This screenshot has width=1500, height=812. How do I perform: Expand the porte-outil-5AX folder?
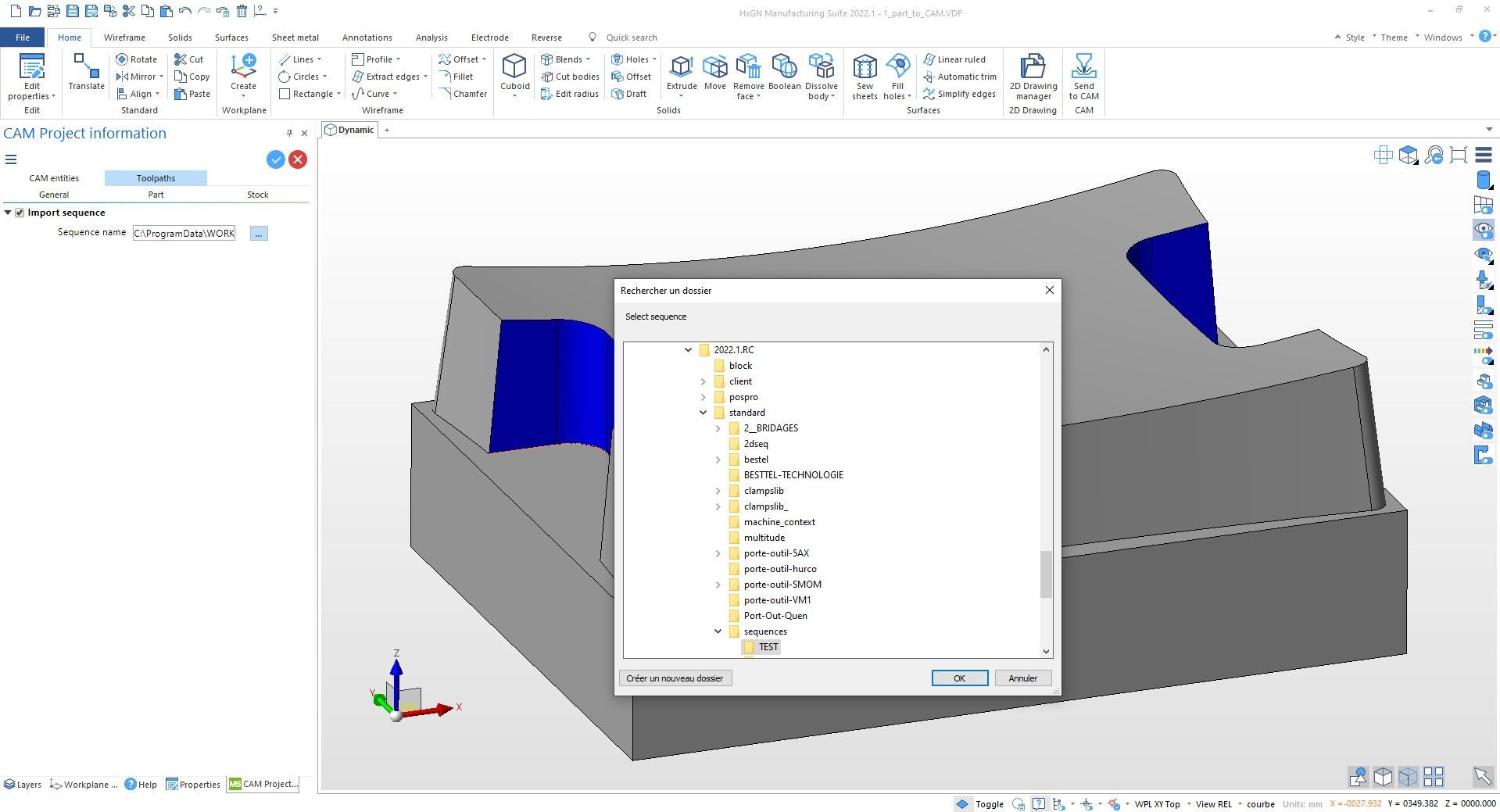point(718,553)
